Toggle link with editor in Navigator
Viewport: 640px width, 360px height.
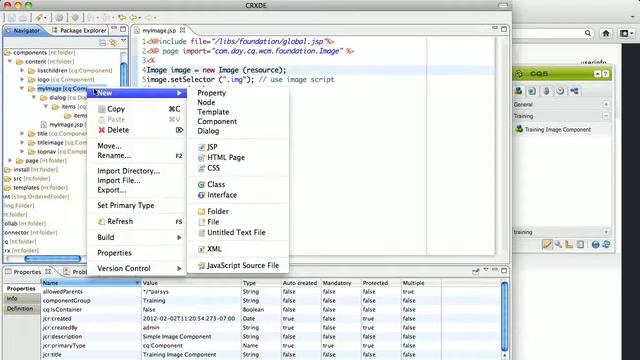(113, 42)
